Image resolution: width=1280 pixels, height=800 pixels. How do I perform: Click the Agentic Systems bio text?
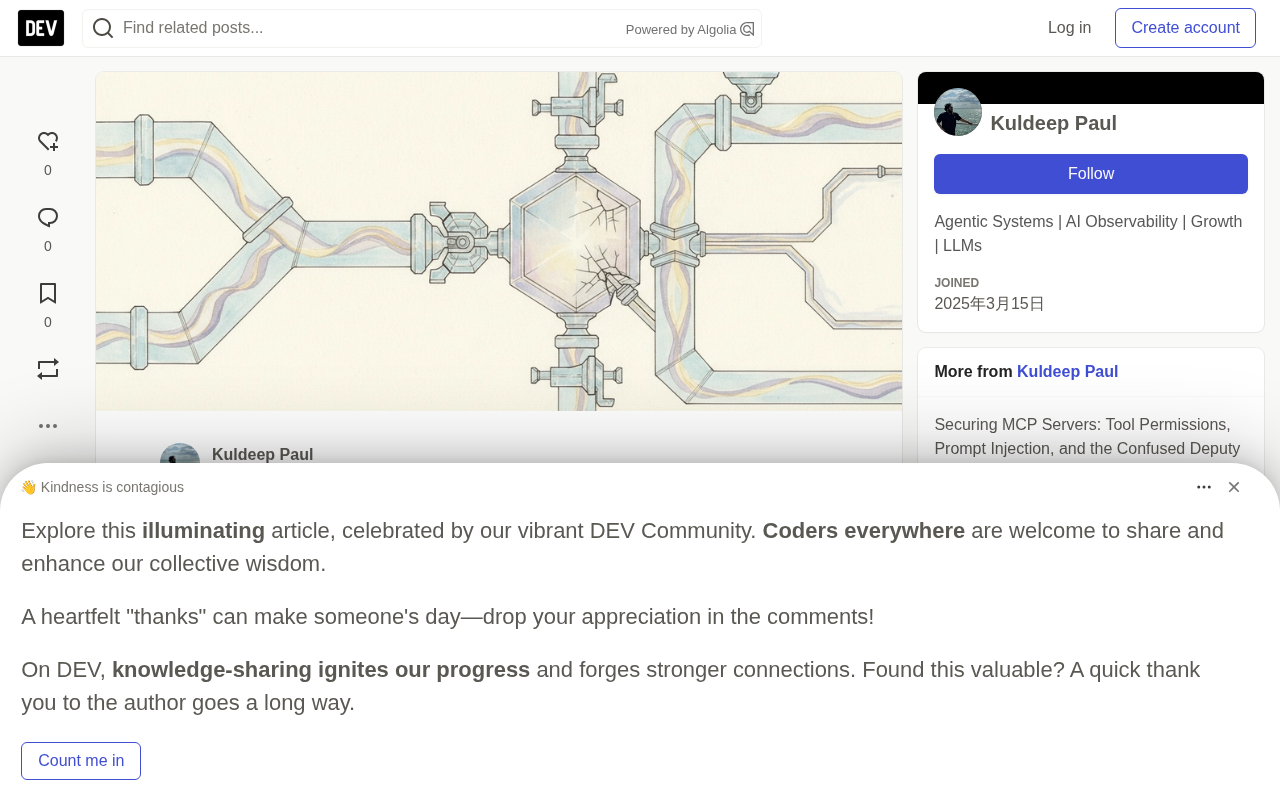pos(1088,234)
